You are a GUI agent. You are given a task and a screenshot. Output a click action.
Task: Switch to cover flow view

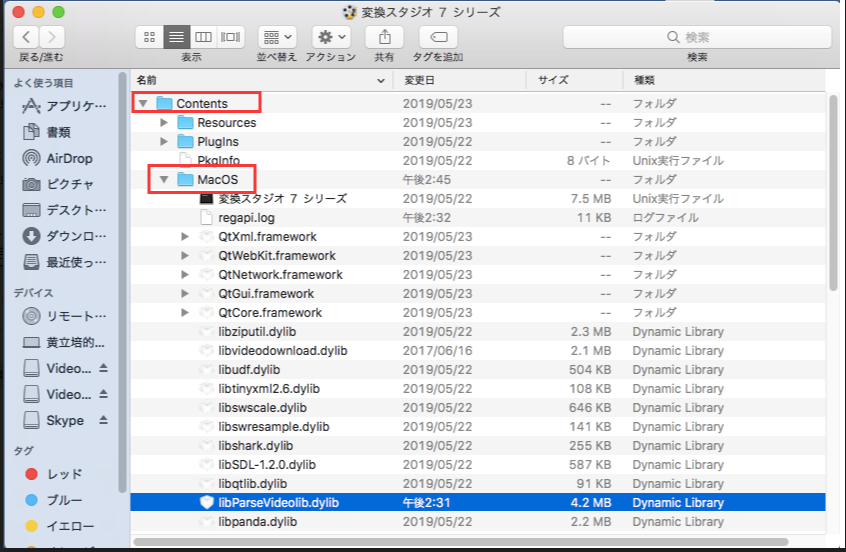(x=230, y=37)
